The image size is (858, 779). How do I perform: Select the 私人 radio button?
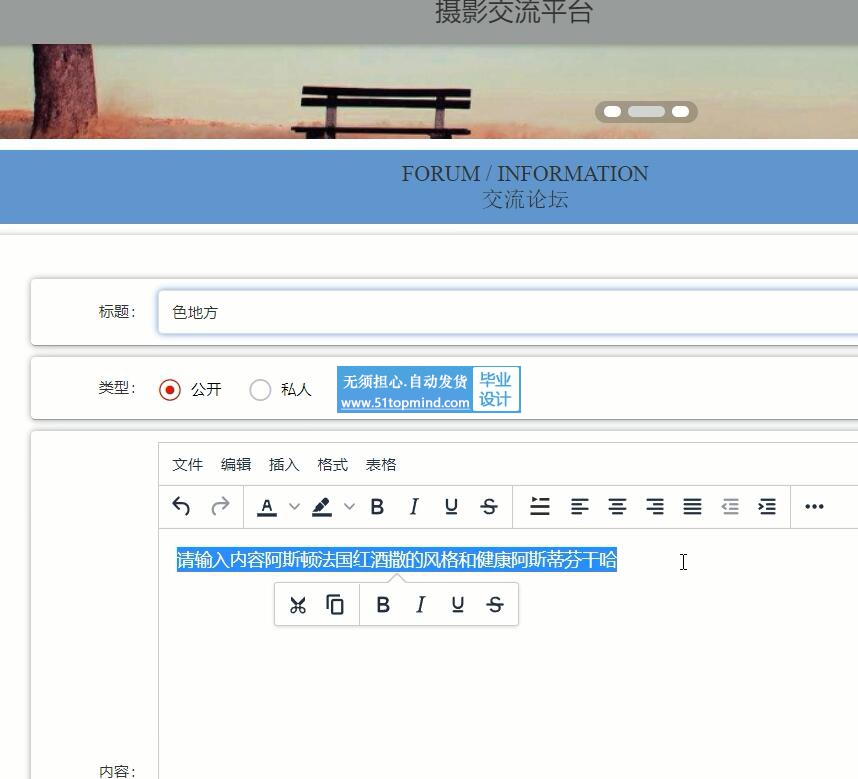point(260,390)
